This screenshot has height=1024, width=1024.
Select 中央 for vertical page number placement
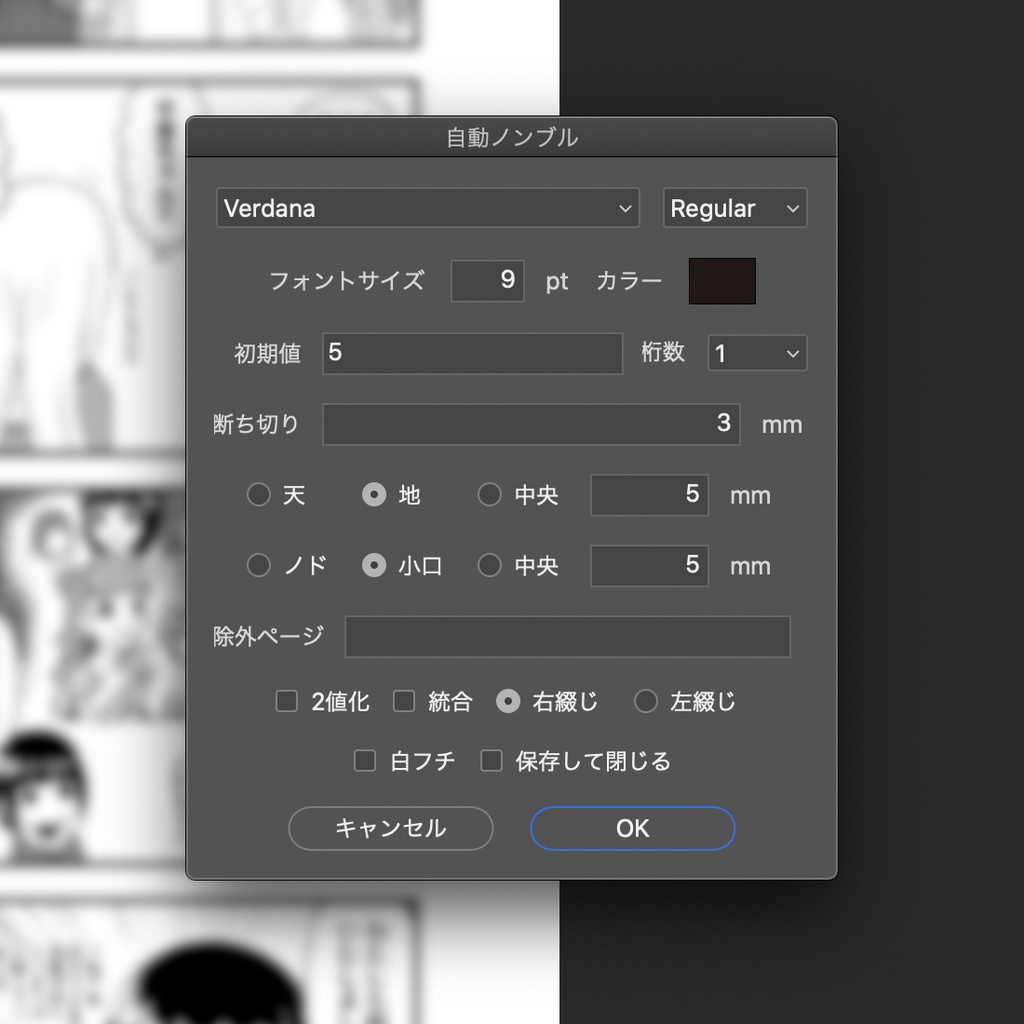tap(490, 494)
